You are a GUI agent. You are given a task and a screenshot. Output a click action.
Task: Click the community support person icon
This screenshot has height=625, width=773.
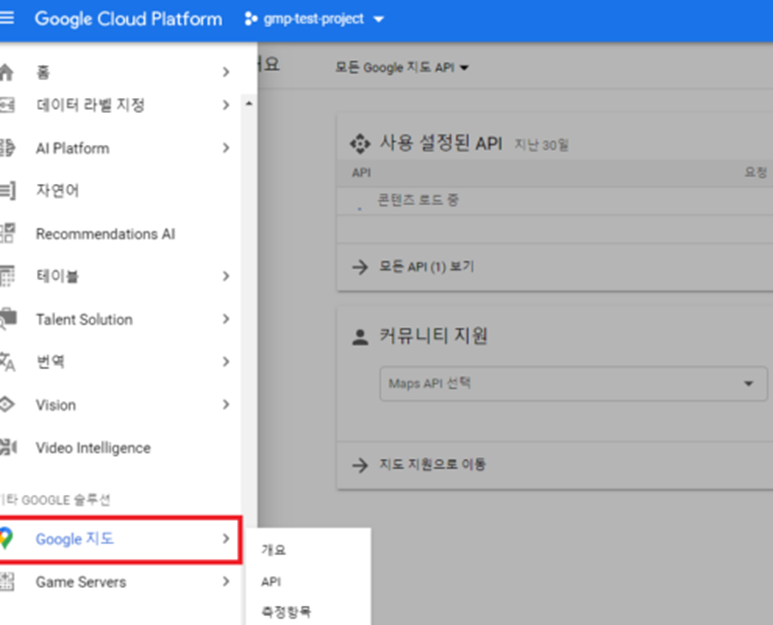click(x=360, y=337)
